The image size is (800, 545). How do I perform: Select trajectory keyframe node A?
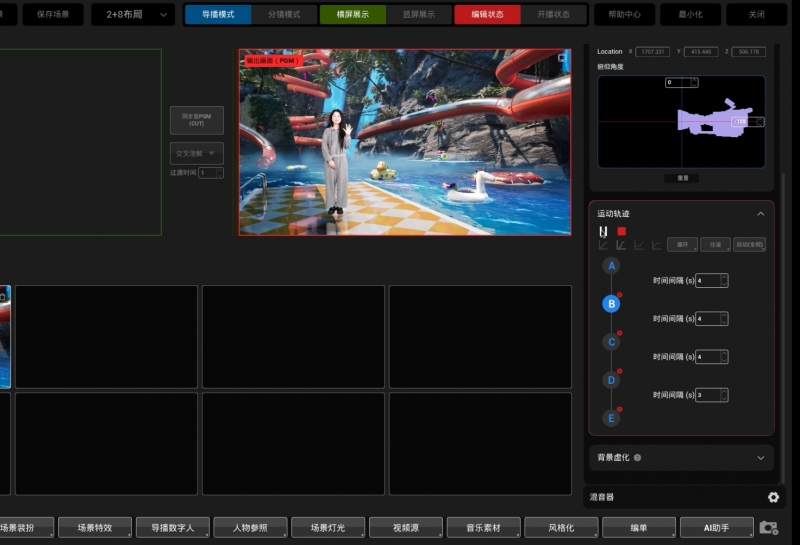611,266
